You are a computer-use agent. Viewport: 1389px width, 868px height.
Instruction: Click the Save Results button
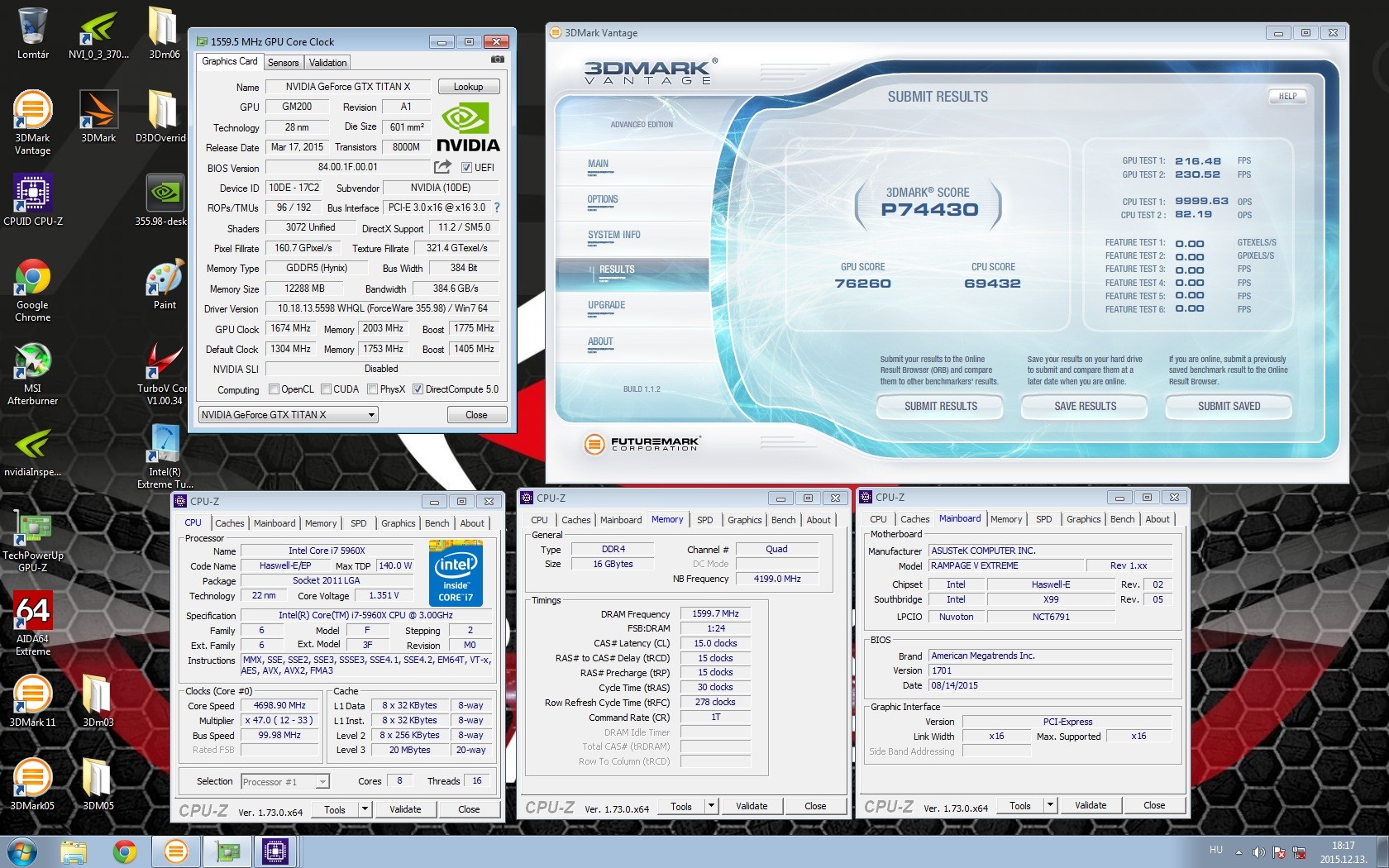[x=1085, y=406]
